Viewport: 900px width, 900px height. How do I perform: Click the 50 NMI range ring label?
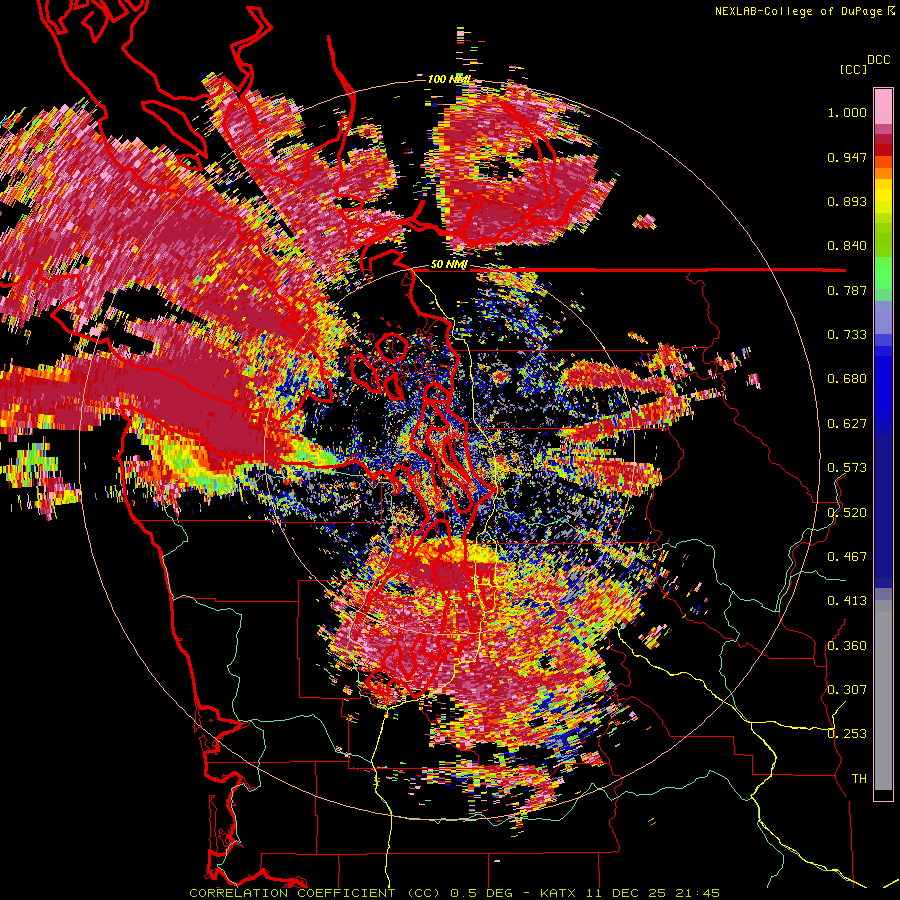tap(449, 265)
